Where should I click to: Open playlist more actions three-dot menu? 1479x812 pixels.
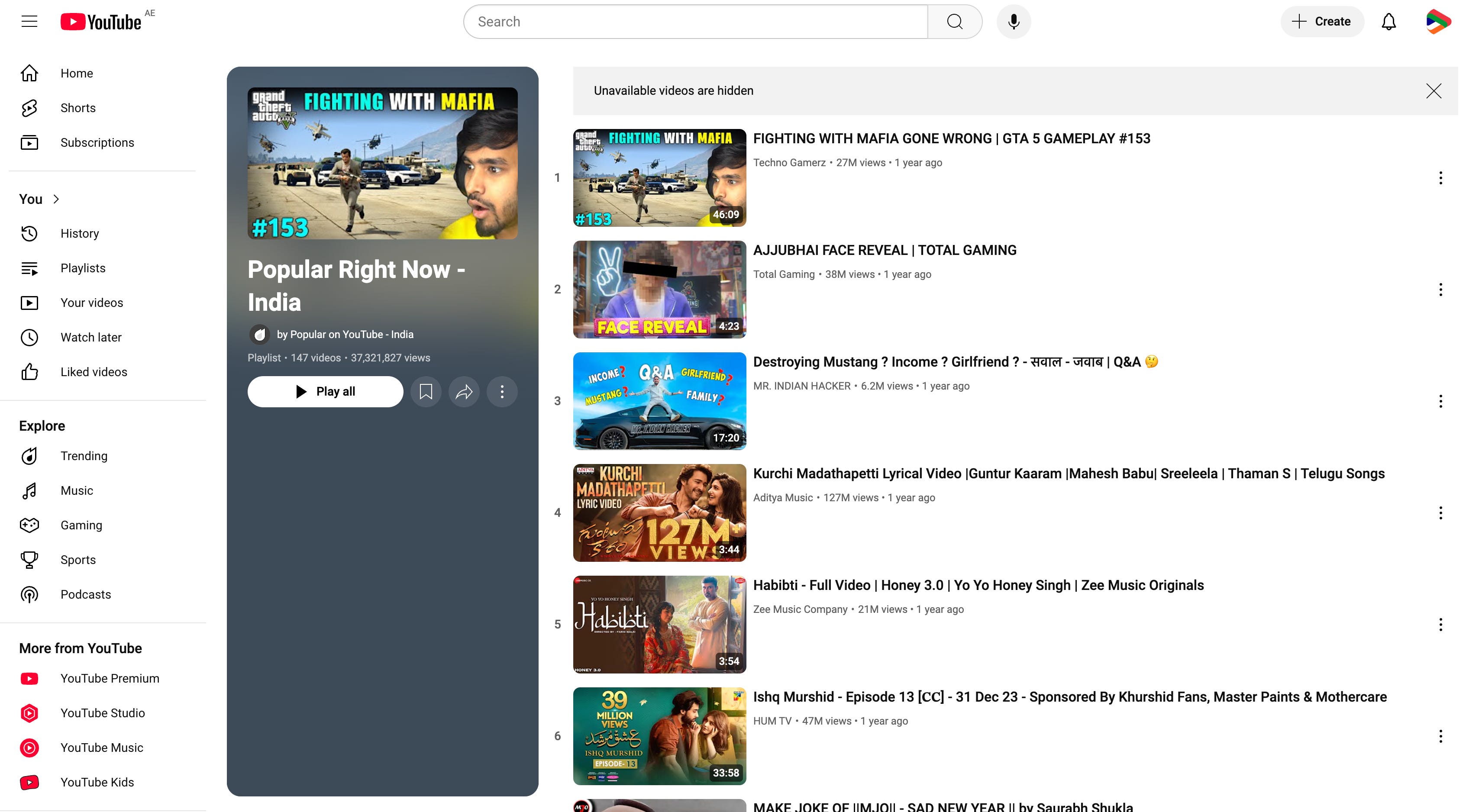click(502, 391)
